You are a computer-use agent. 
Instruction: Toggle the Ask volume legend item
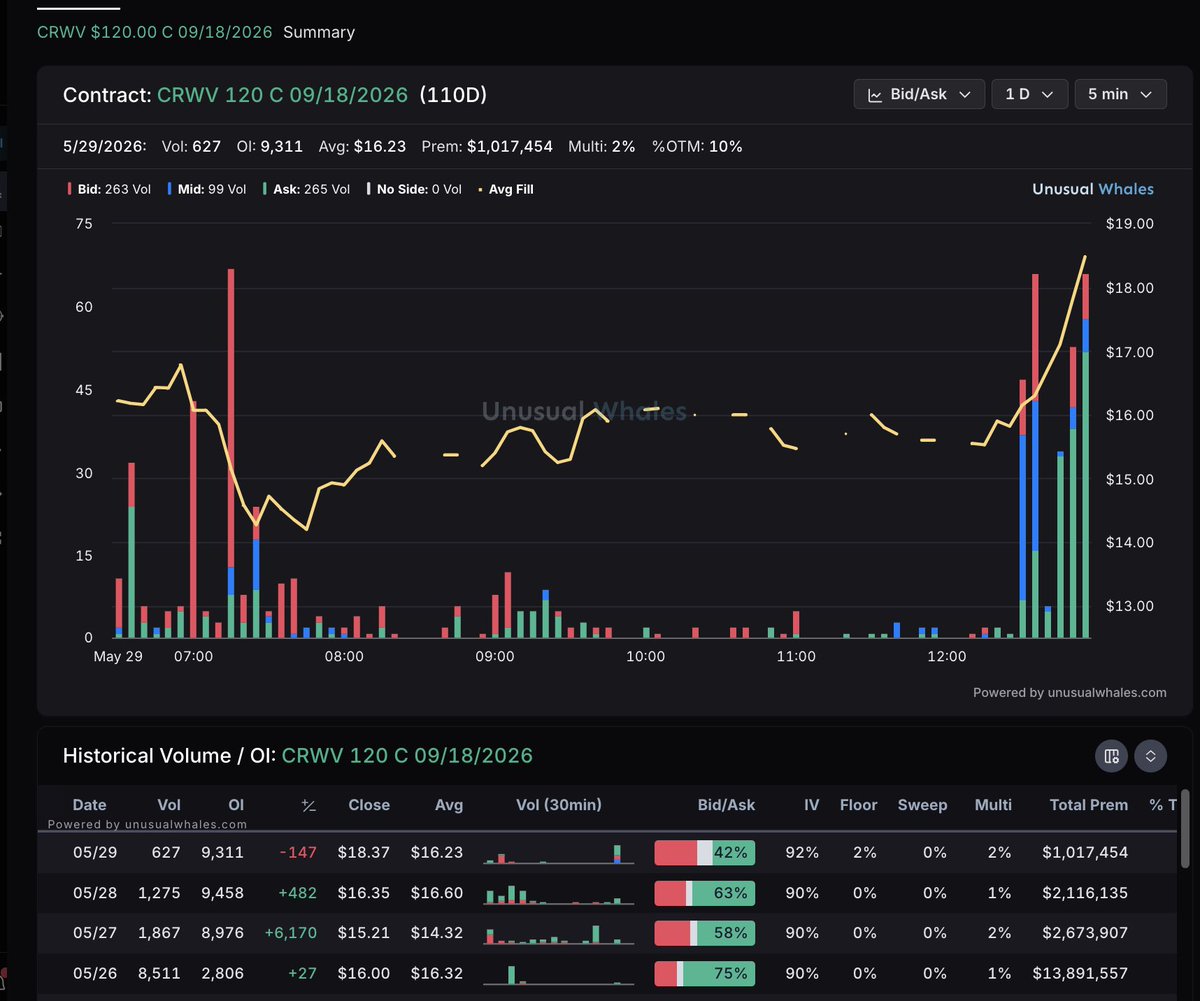coord(305,189)
